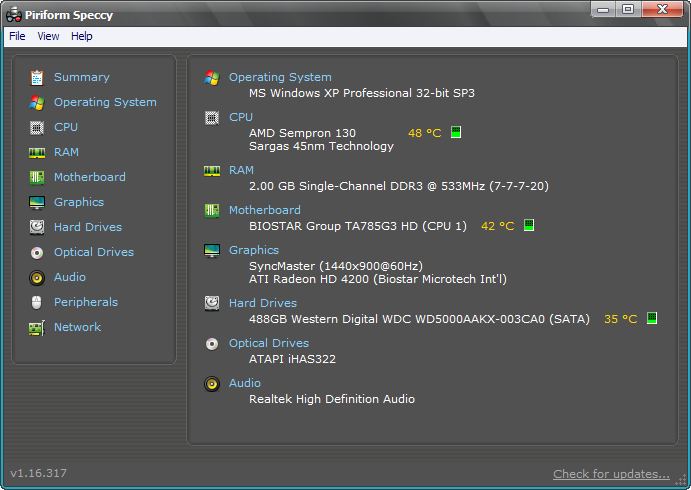The width and height of the screenshot is (691, 490).
Task: Click the RAM stick icon in sidebar
Action: [x=37, y=152]
